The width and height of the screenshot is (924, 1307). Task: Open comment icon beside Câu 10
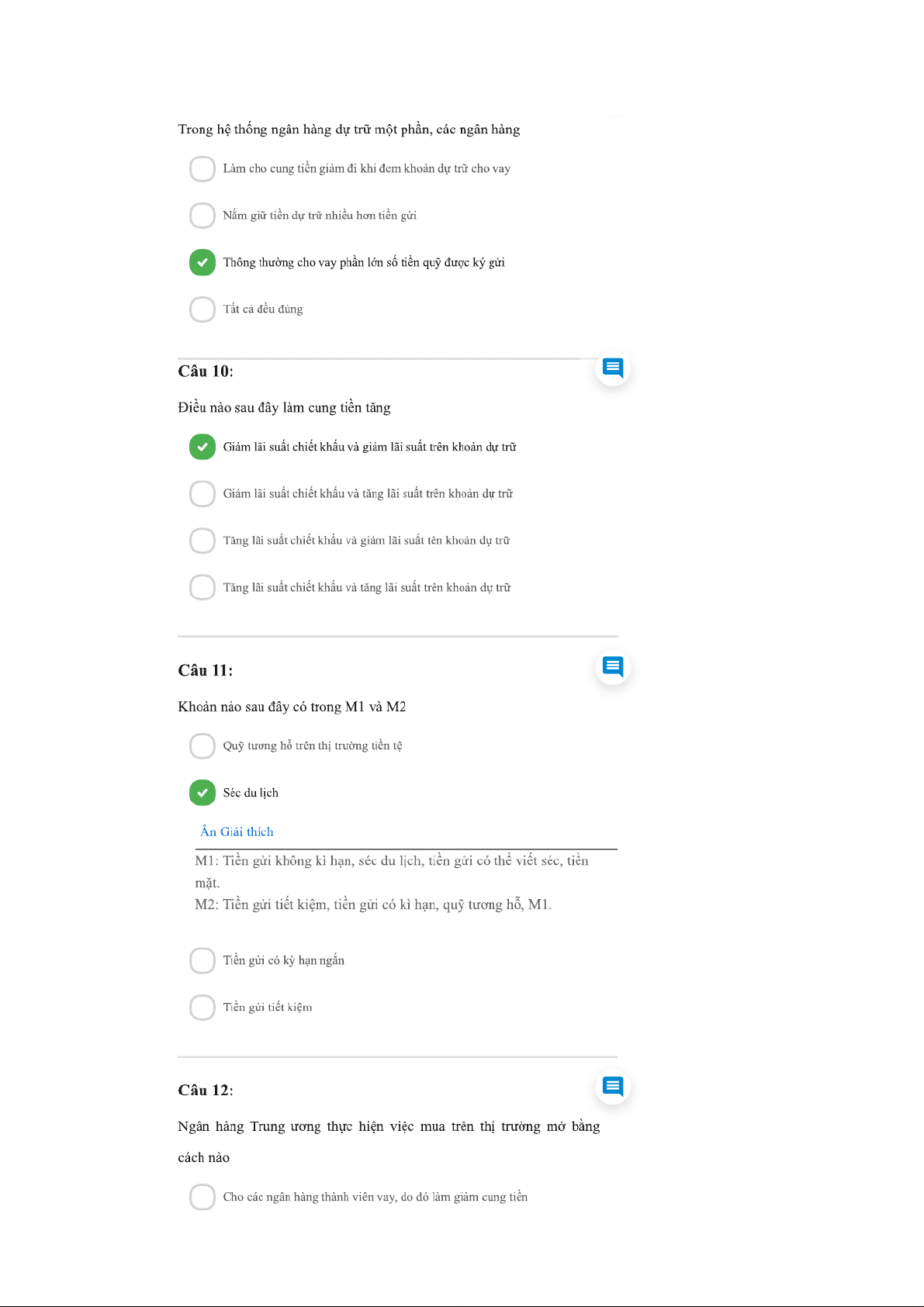(613, 367)
